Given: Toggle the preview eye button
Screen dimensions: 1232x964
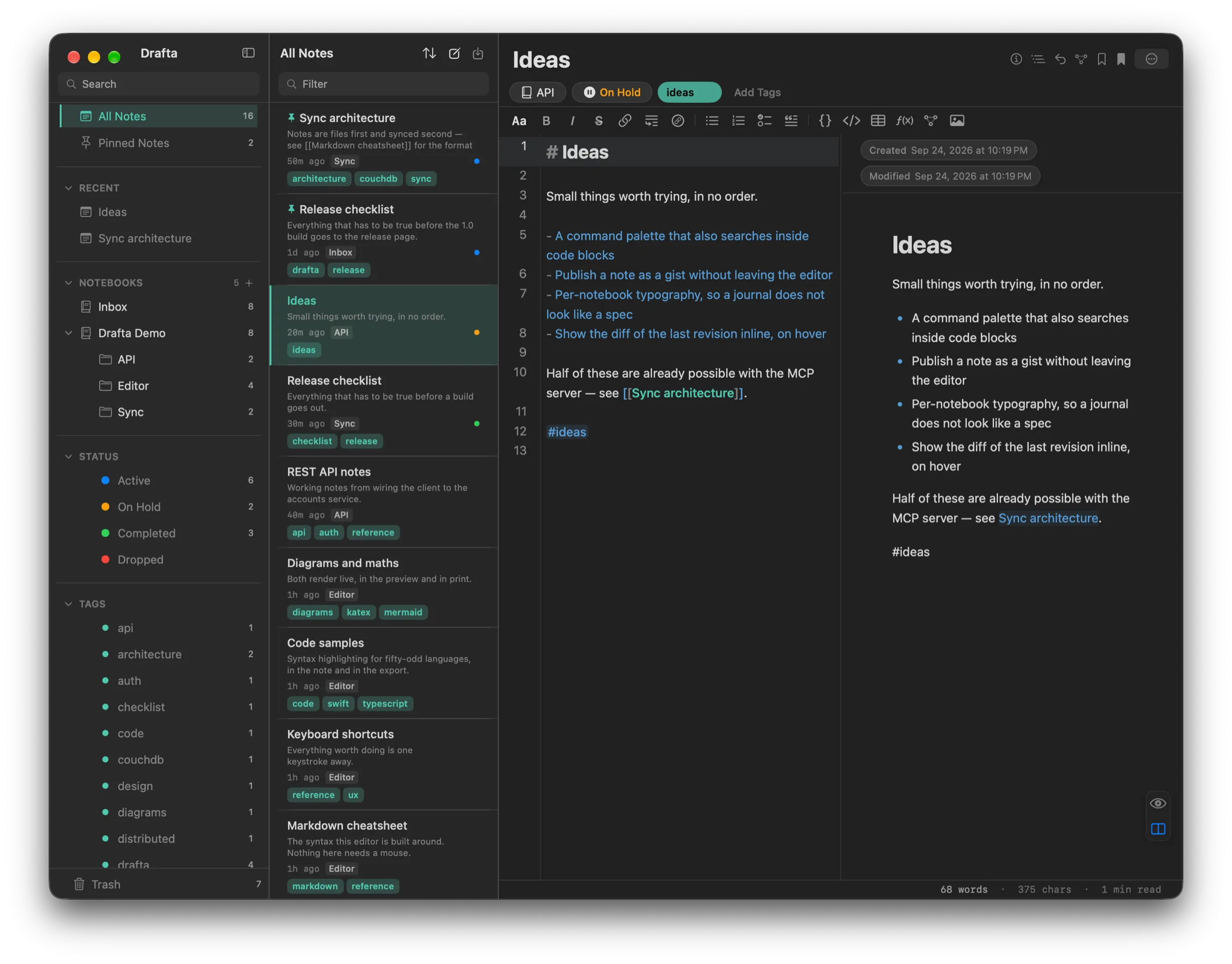Looking at the screenshot, I should [1158, 803].
